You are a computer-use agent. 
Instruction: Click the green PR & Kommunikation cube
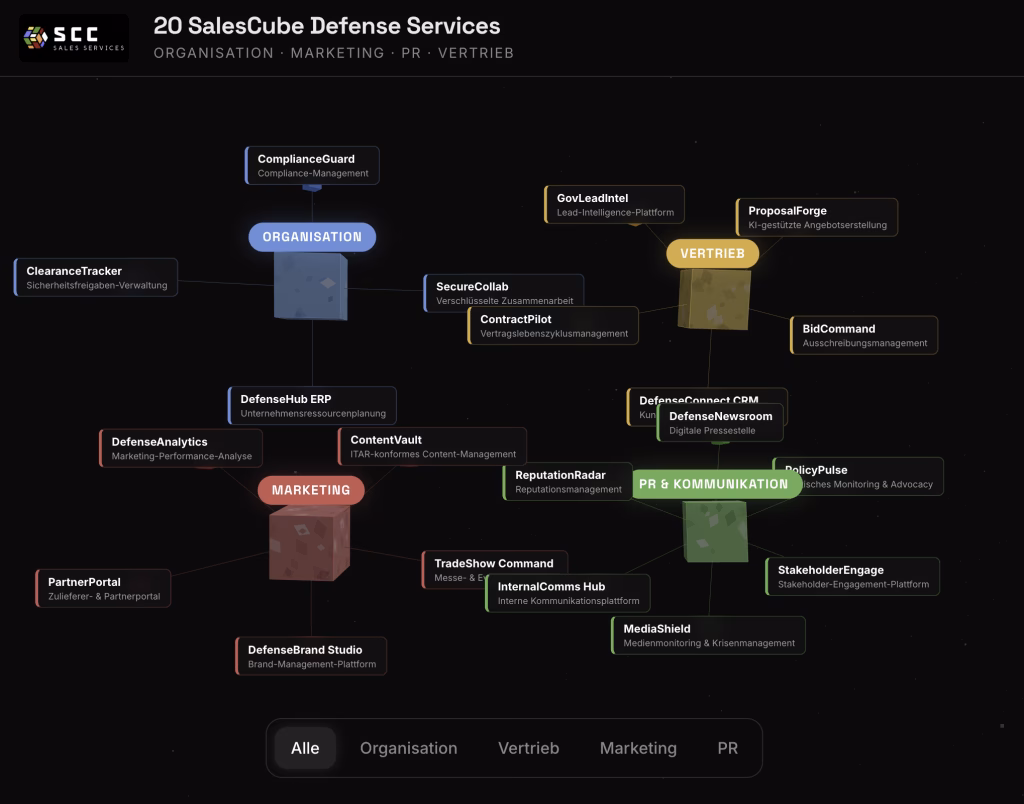click(714, 530)
